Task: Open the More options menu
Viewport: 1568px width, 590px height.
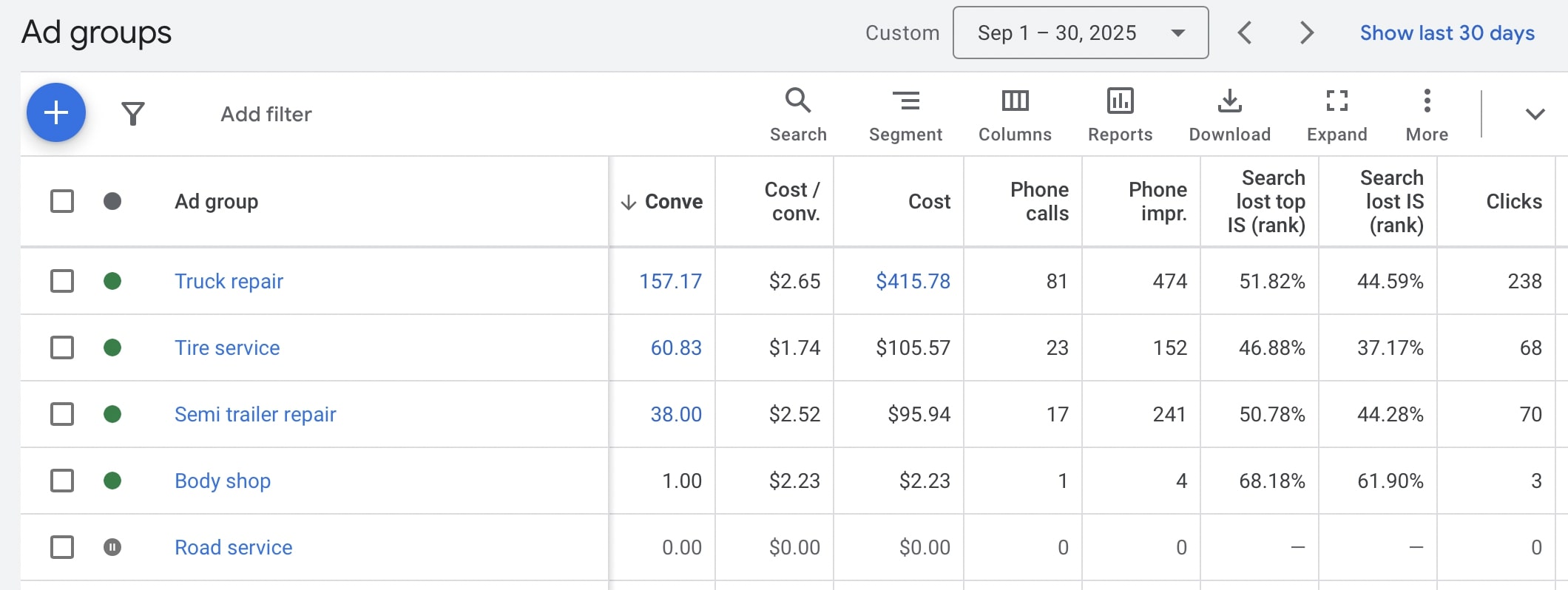Action: [1427, 114]
